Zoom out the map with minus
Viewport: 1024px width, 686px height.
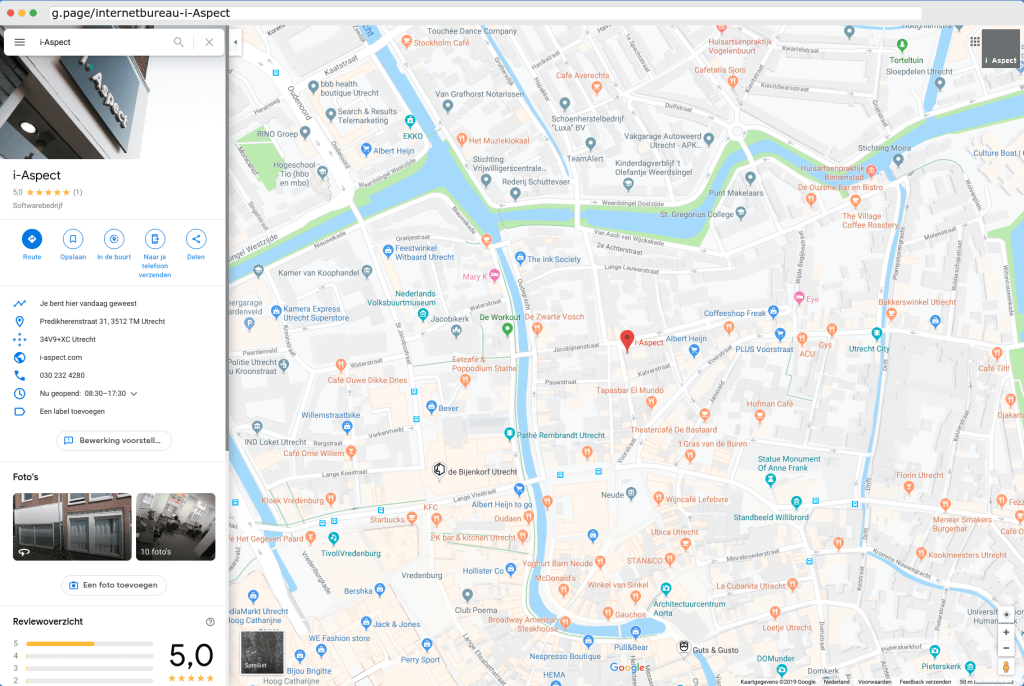click(1006, 648)
